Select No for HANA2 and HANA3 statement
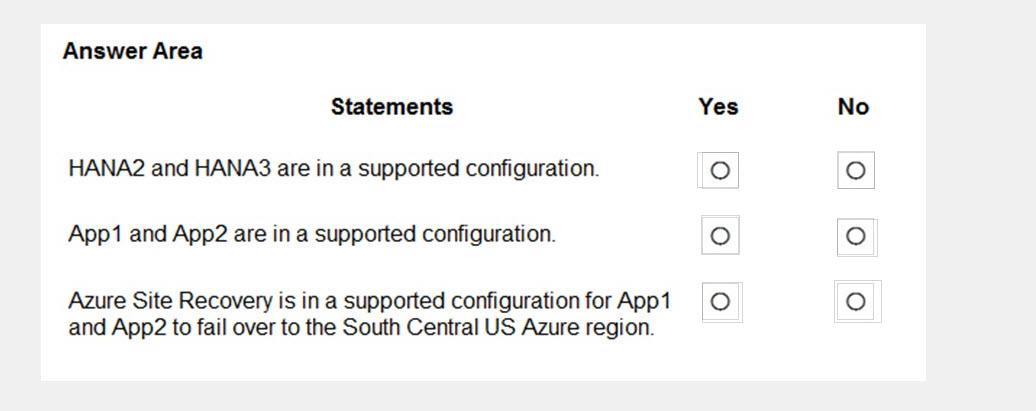Screen dimensions: 1036x411 (x=856, y=170)
